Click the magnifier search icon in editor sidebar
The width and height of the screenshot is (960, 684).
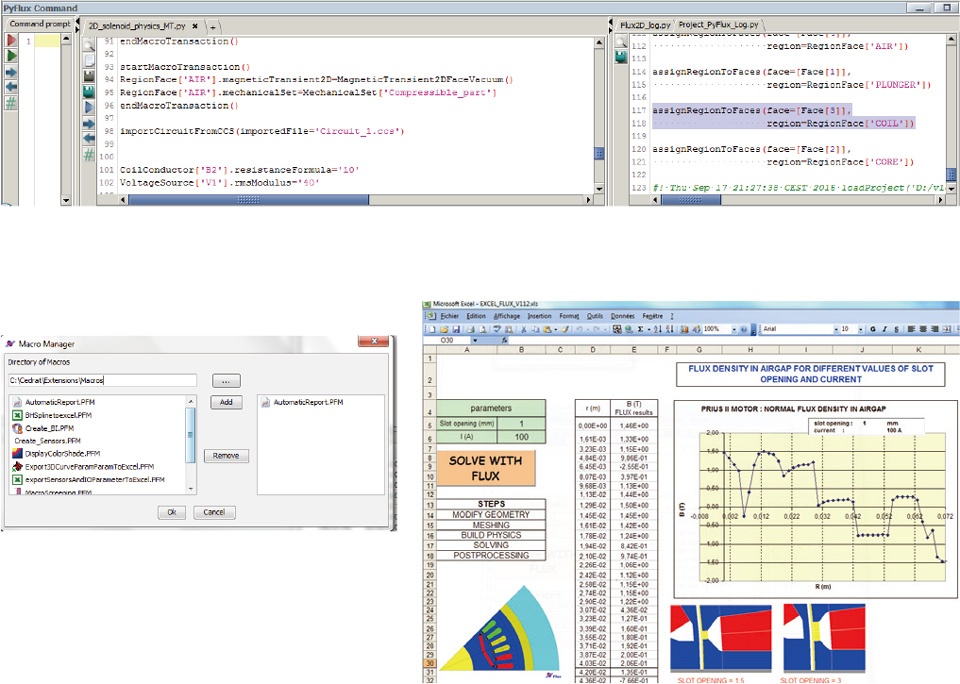[x=88, y=44]
